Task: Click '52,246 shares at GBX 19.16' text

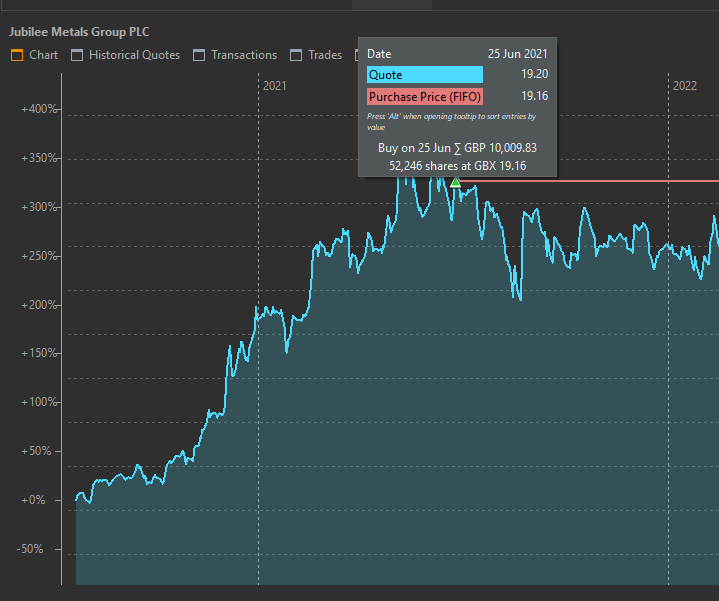Action: (x=457, y=166)
